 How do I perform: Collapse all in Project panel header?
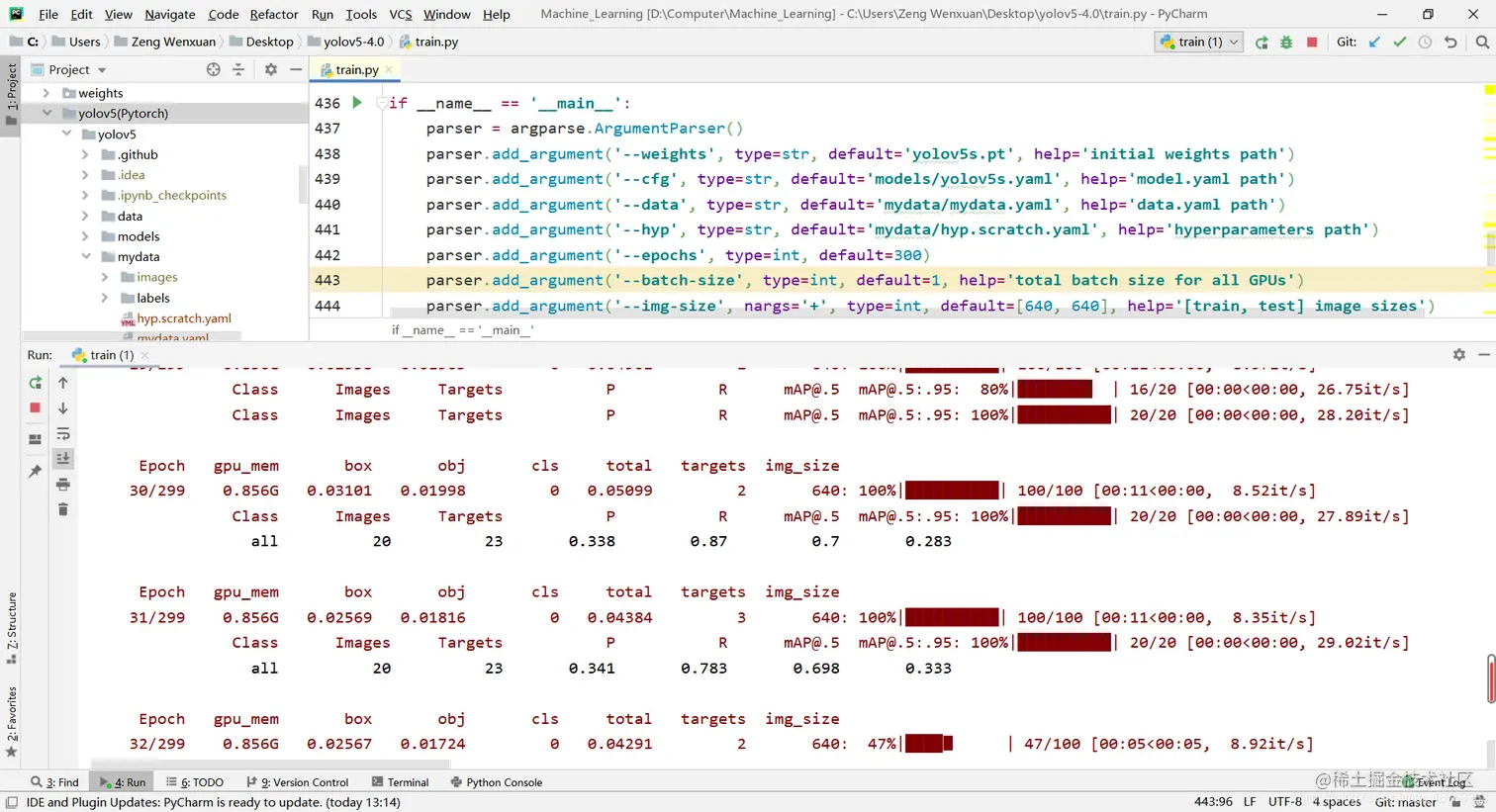tap(238, 69)
